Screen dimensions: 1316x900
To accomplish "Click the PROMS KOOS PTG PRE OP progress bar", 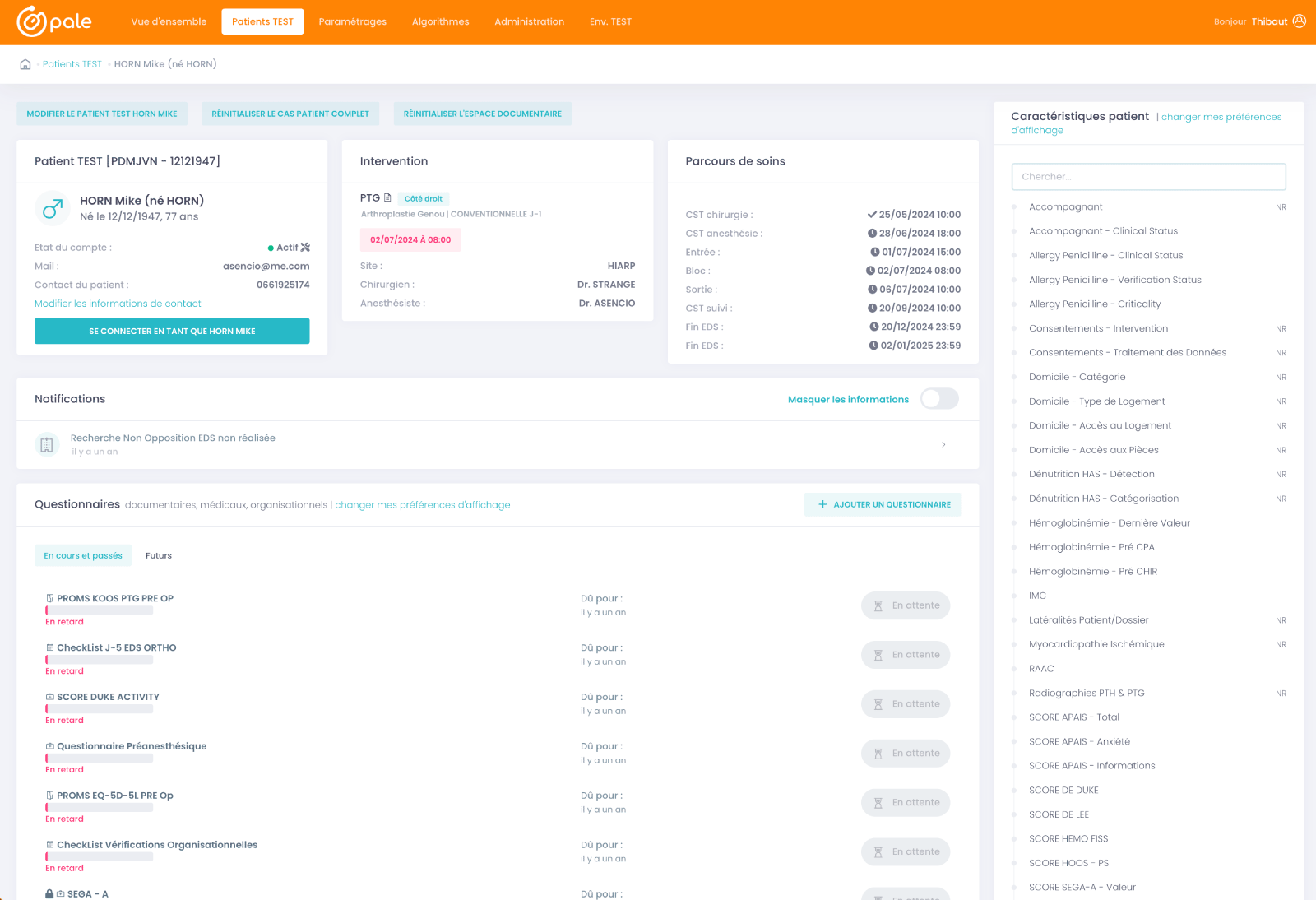I will click(x=100, y=610).
